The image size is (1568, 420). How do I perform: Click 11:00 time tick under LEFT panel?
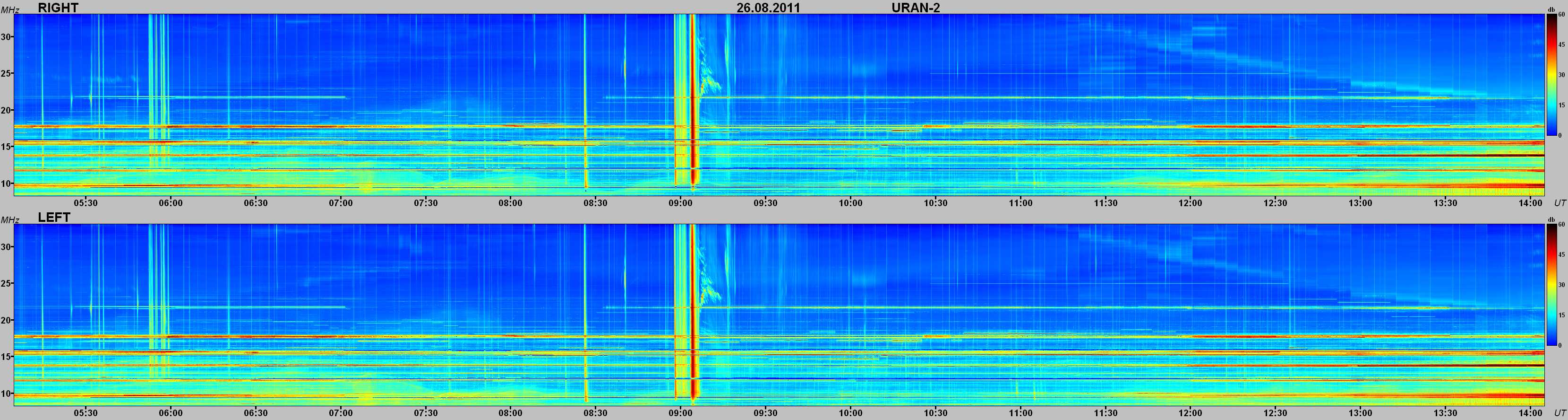click(1020, 413)
